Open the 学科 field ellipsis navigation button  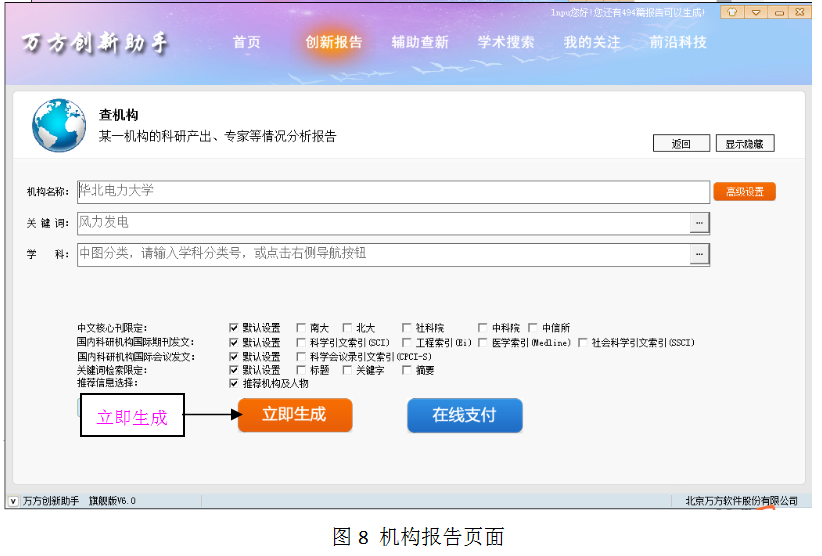point(699,255)
